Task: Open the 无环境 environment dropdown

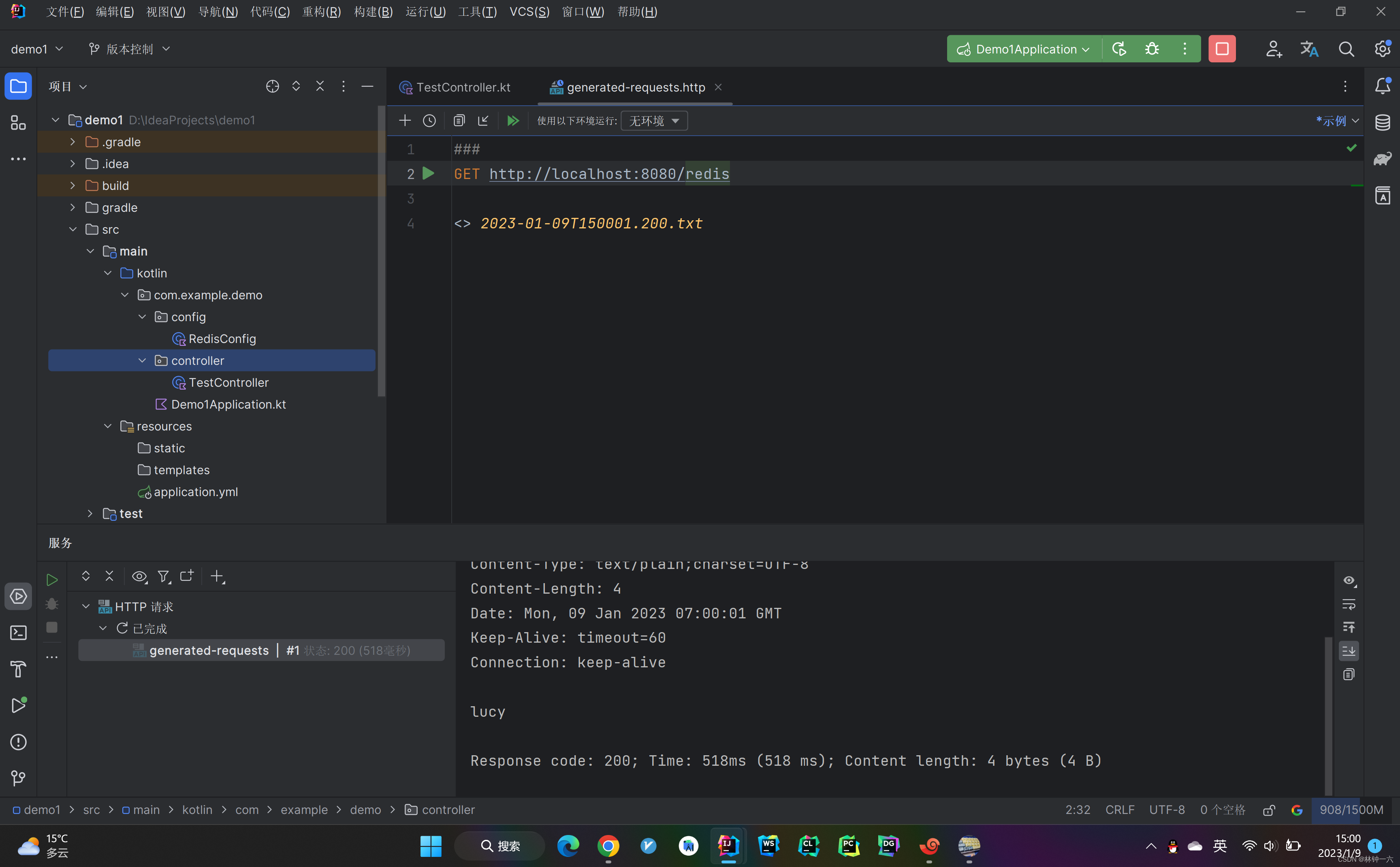Action: pyautogui.click(x=653, y=120)
